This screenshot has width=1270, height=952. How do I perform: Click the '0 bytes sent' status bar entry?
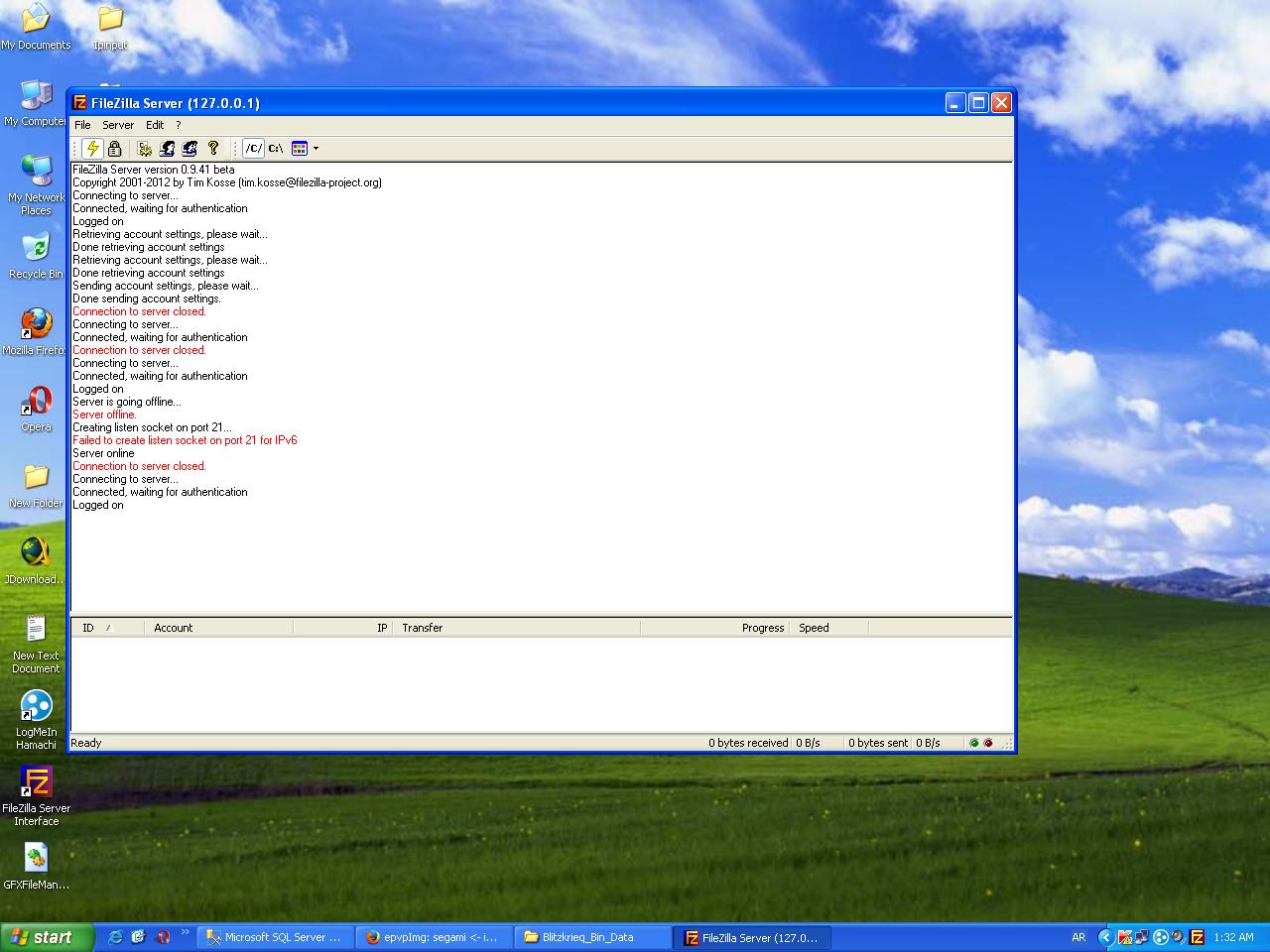(x=878, y=743)
